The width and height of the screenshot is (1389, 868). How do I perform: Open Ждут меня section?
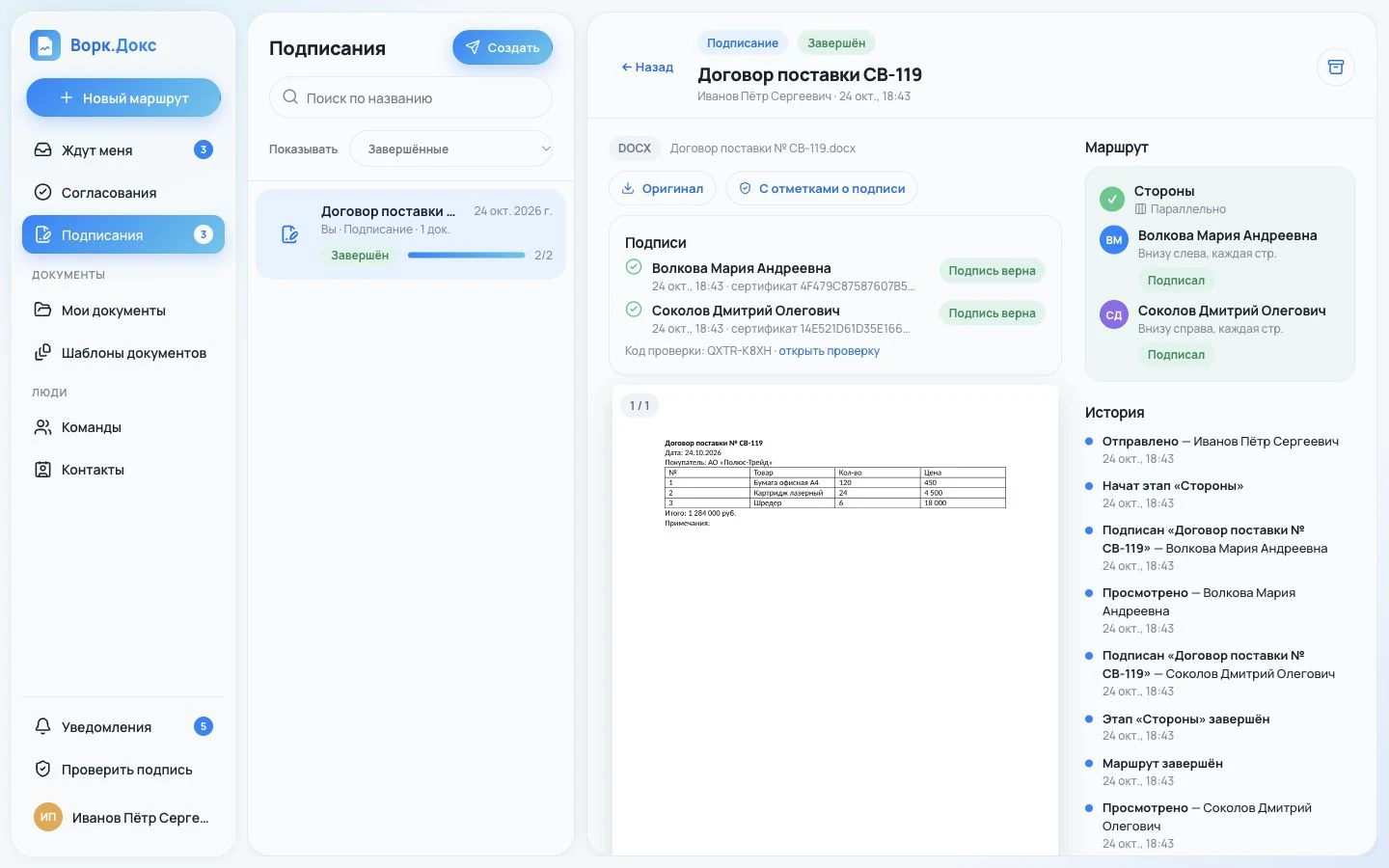coord(123,149)
